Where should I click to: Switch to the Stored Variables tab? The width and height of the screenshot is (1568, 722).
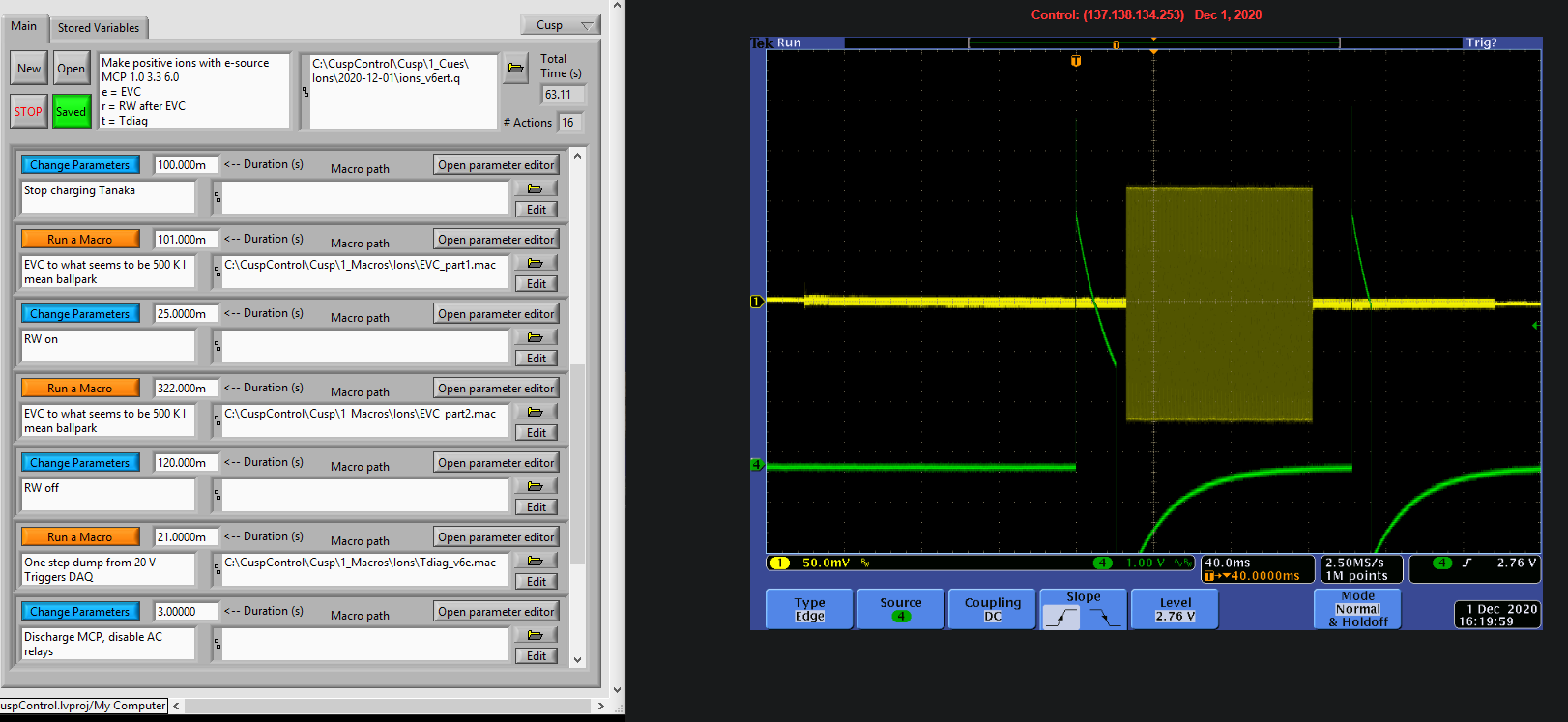(x=98, y=28)
